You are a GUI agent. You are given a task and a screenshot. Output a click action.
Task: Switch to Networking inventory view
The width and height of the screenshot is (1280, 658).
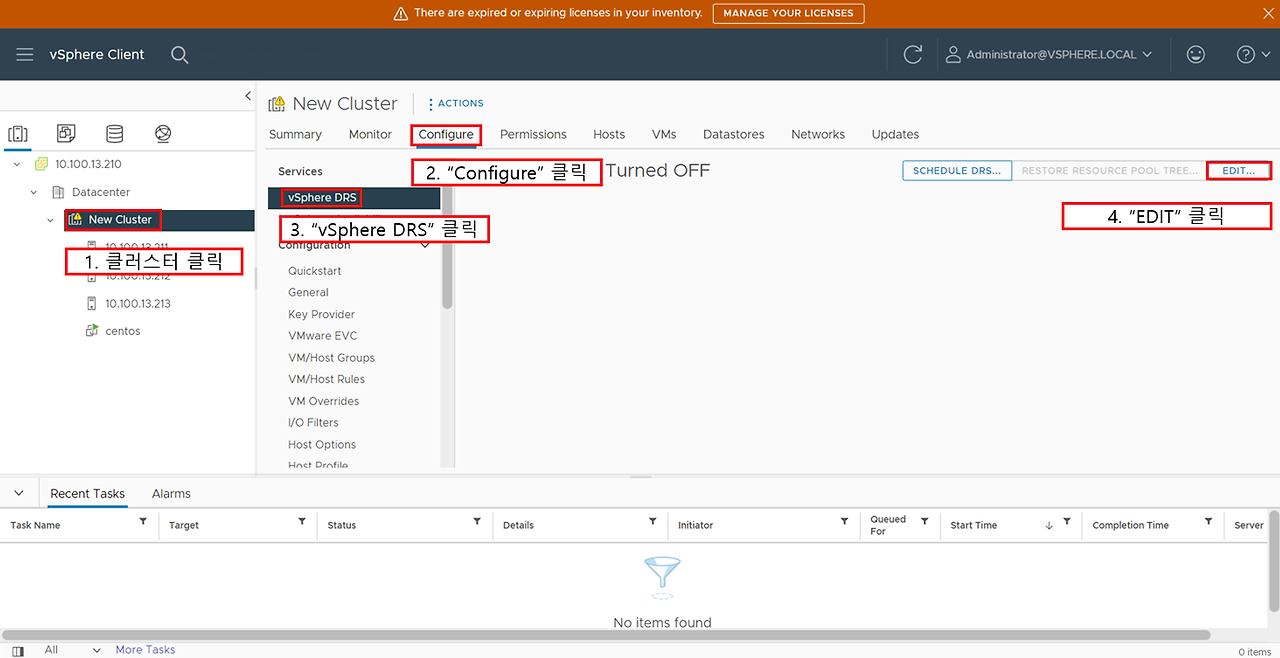(163, 134)
